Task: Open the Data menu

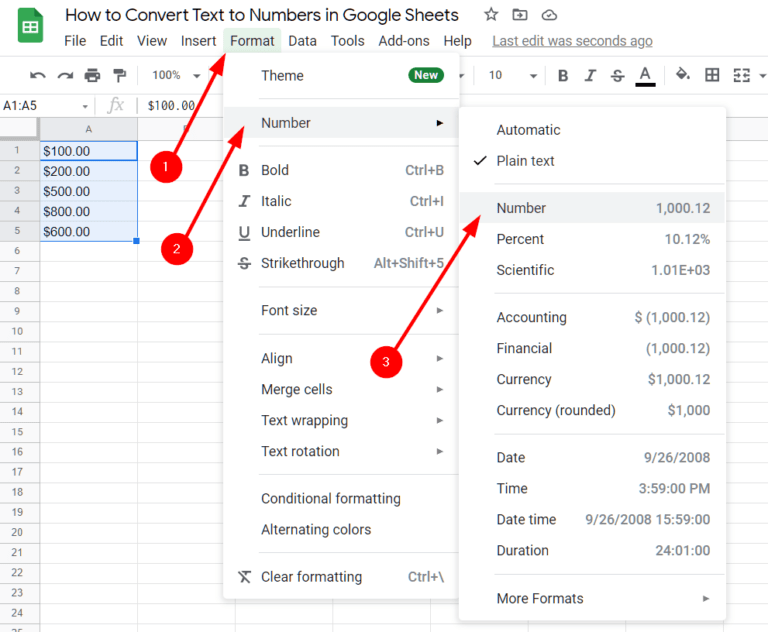Action: tap(302, 41)
